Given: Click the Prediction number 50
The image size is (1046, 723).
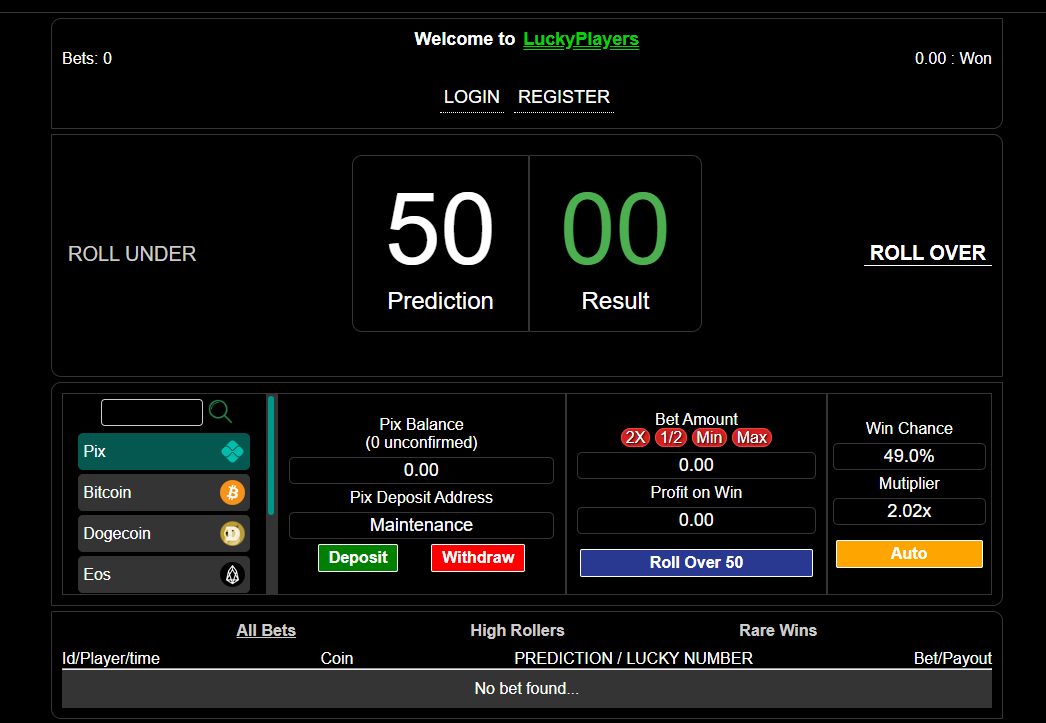Looking at the screenshot, I should 440,229.
